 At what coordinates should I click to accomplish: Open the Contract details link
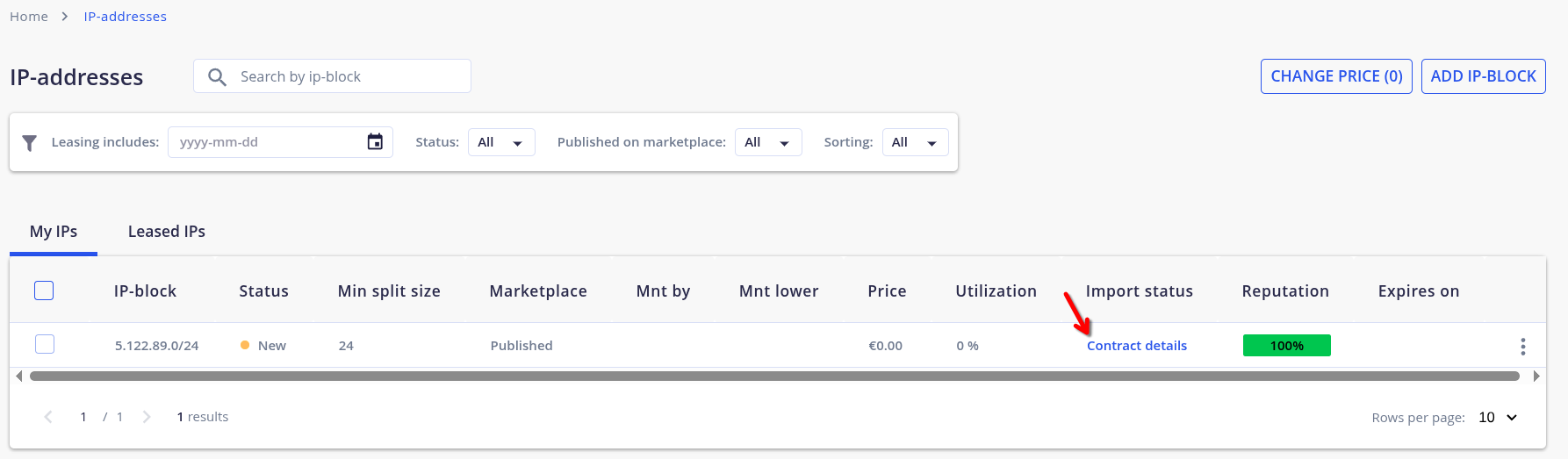1137,346
